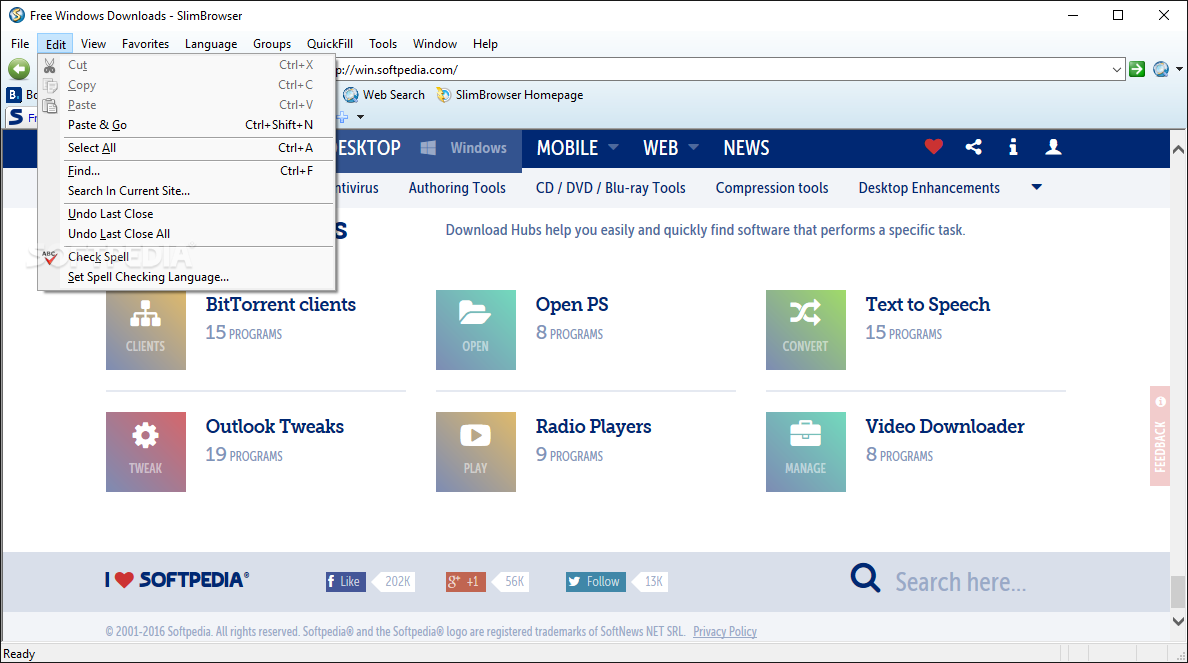This screenshot has width=1188, height=663.
Task: Click the Video Downloader heading link
Action: [945, 426]
